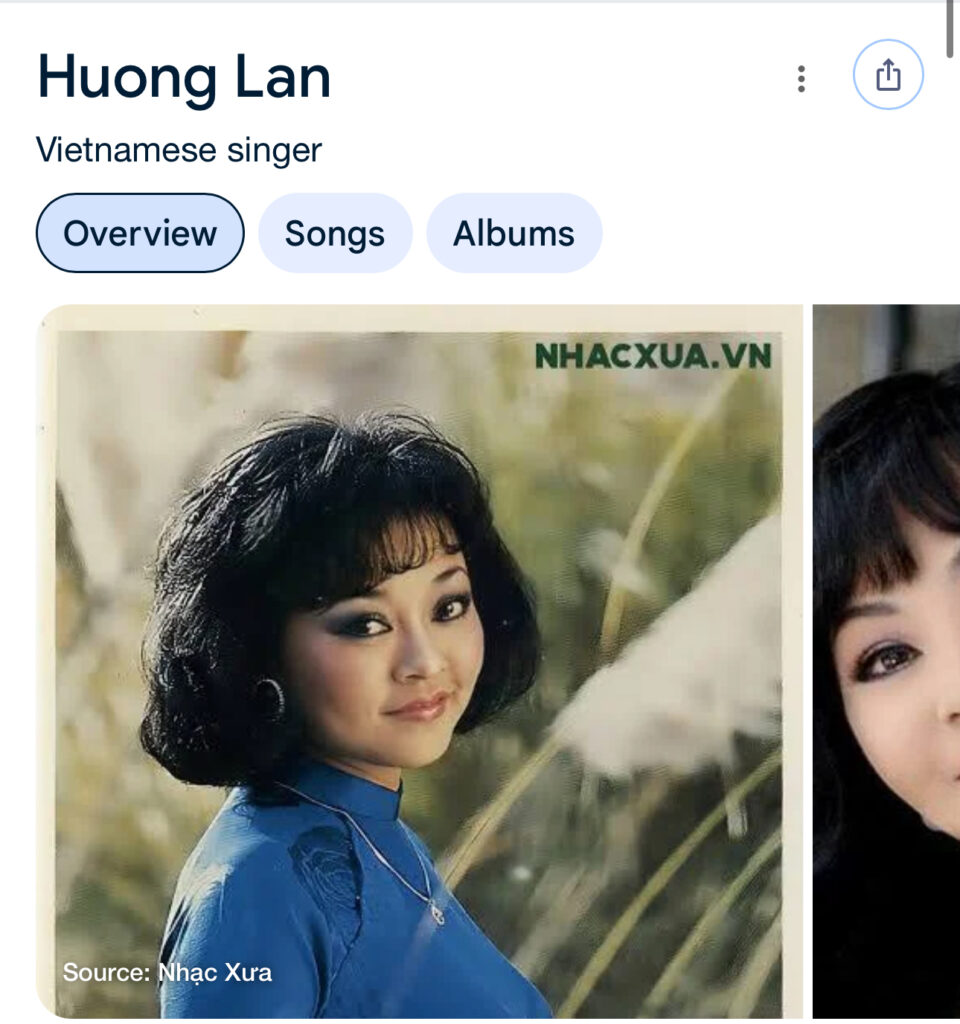Image resolution: width=960 pixels, height=1024 pixels.
Task: Click the woman's face in the first photo
Action: click(x=385, y=653)
